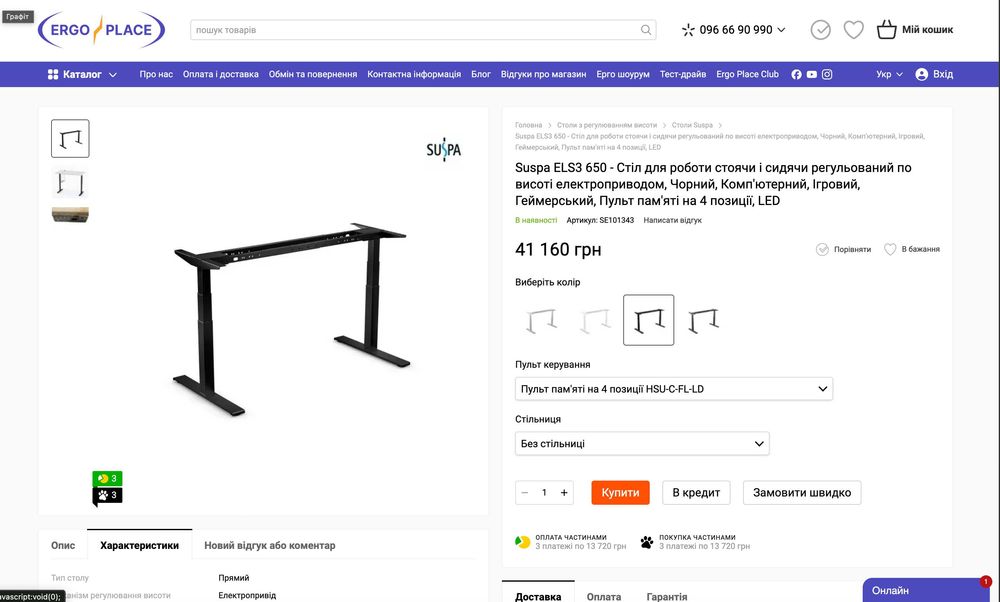1000x602 pixels.
Task: Select the black frame color option
Action: tap(648, 320)
